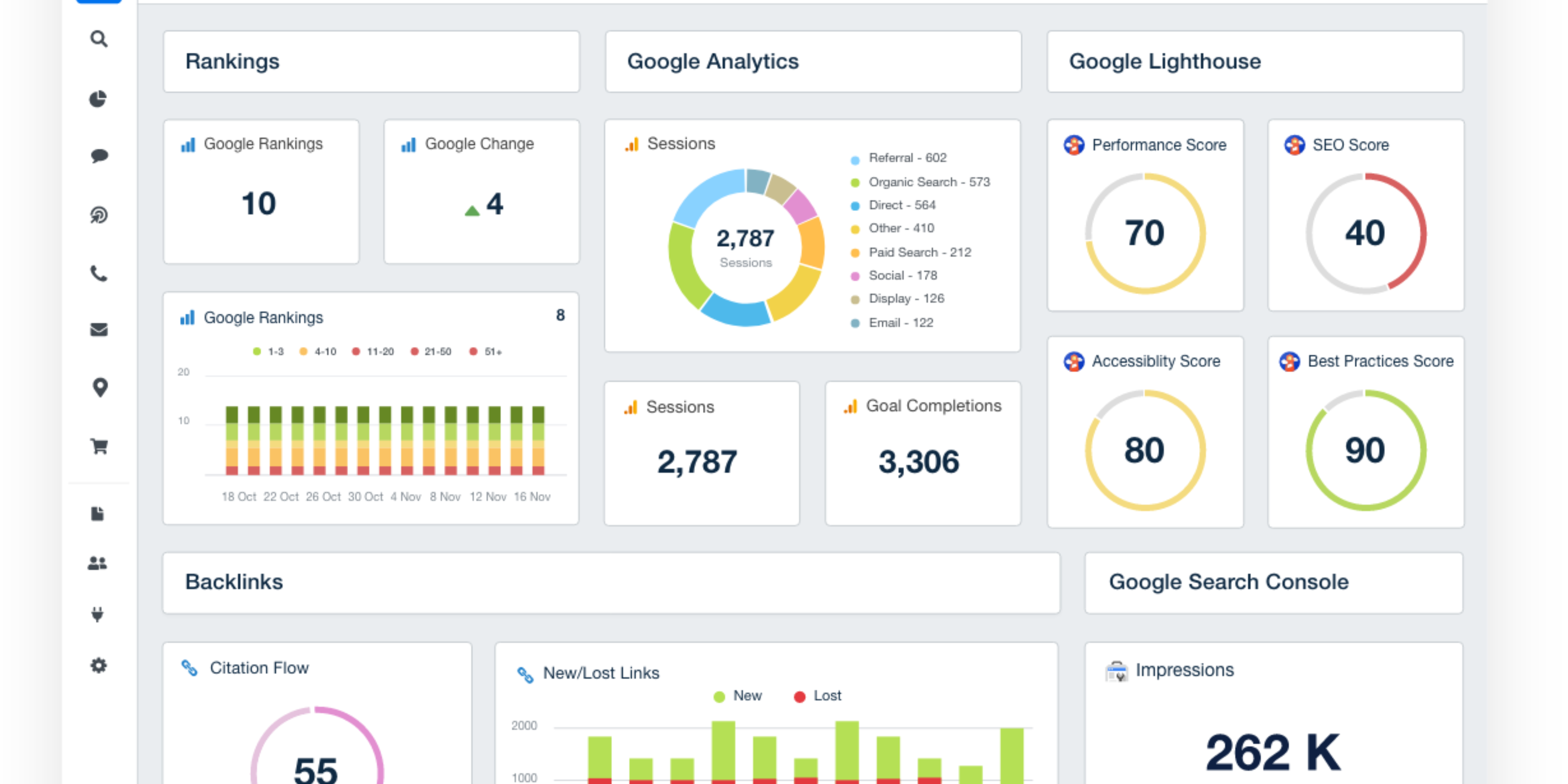Open the pie chart reports icon
The image size is (1568, 784).
98,99
